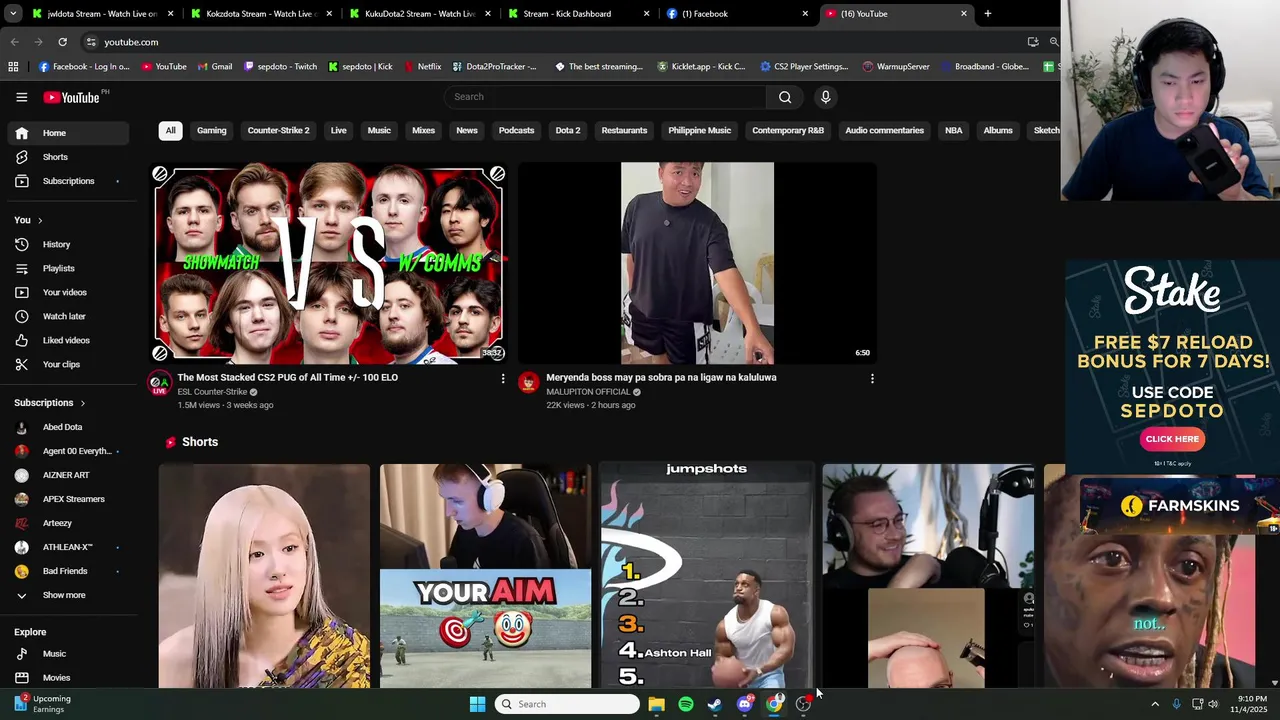Go back in Chrome
1280x720 pixels.
coord(14,42)
